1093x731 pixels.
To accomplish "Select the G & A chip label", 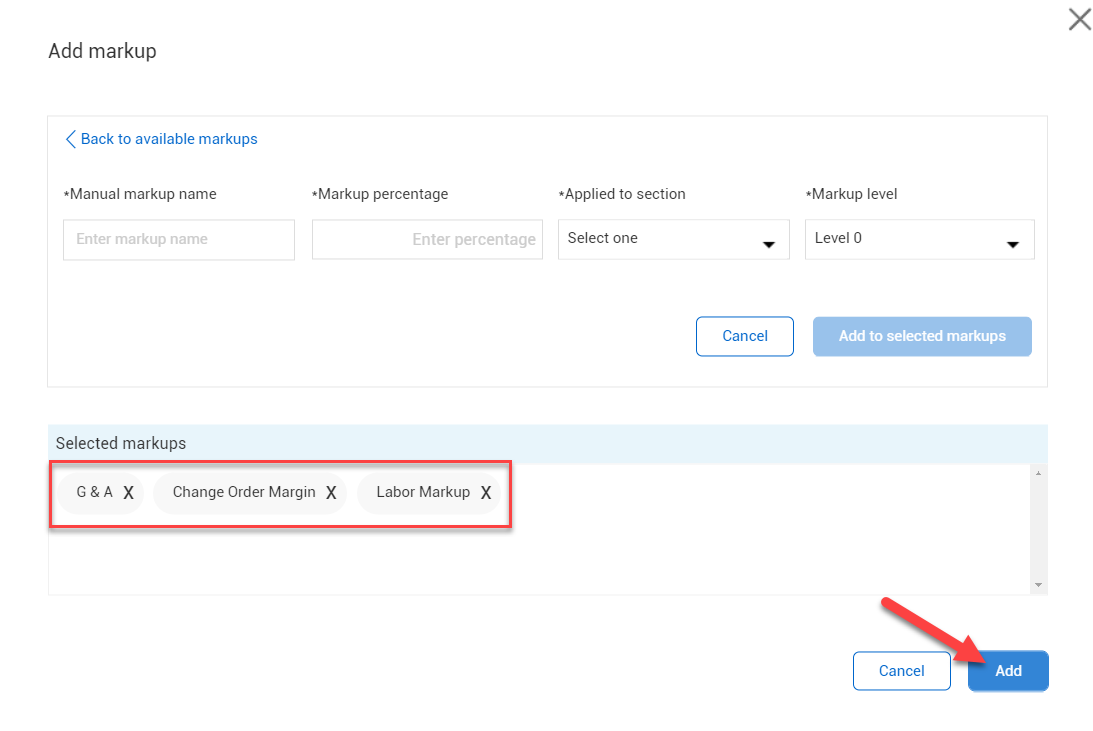I will click(94, 492).
